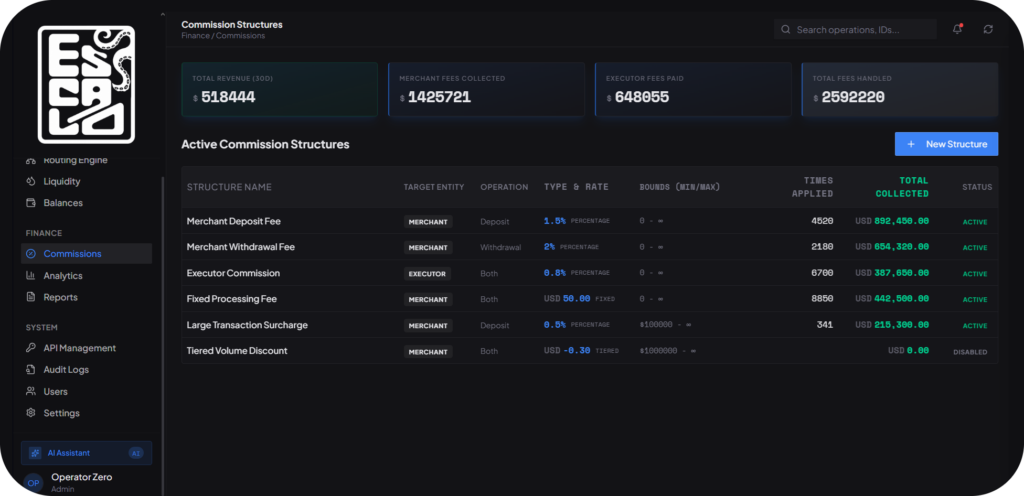
Task: Sort by Total Collected column header
Action: (902, 187)
